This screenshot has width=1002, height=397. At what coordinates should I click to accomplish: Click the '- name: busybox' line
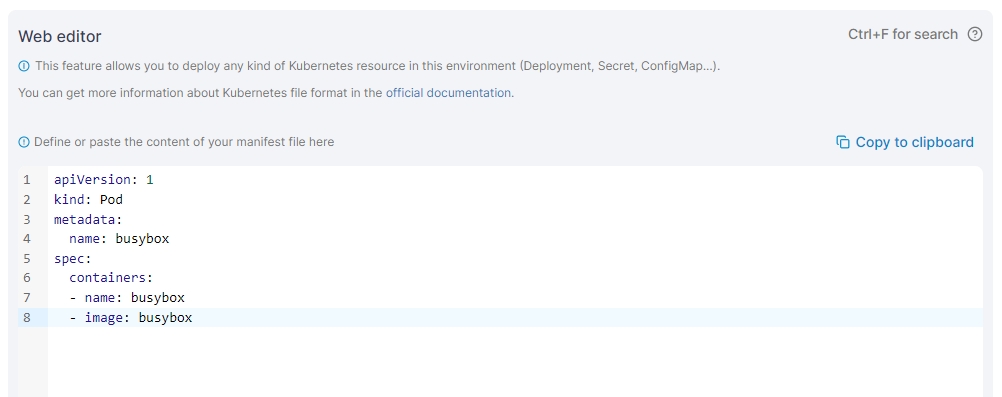pos(127,297)
